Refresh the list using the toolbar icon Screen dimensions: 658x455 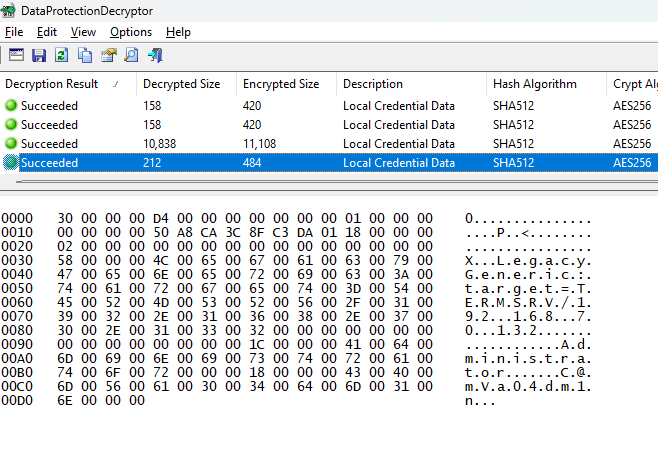pyautogui.click(x=62, y=55)
